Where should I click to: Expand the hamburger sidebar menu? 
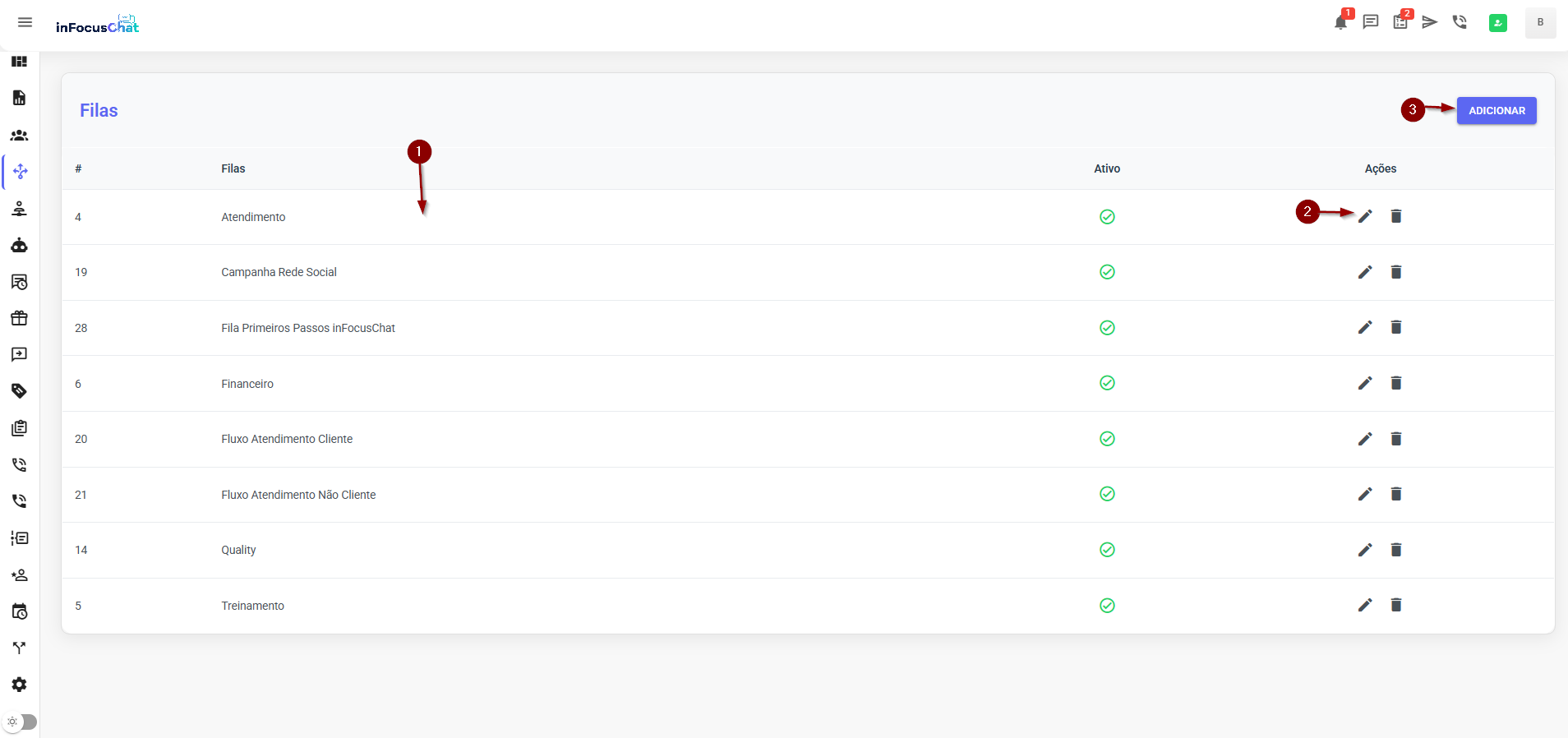[25, 22]
